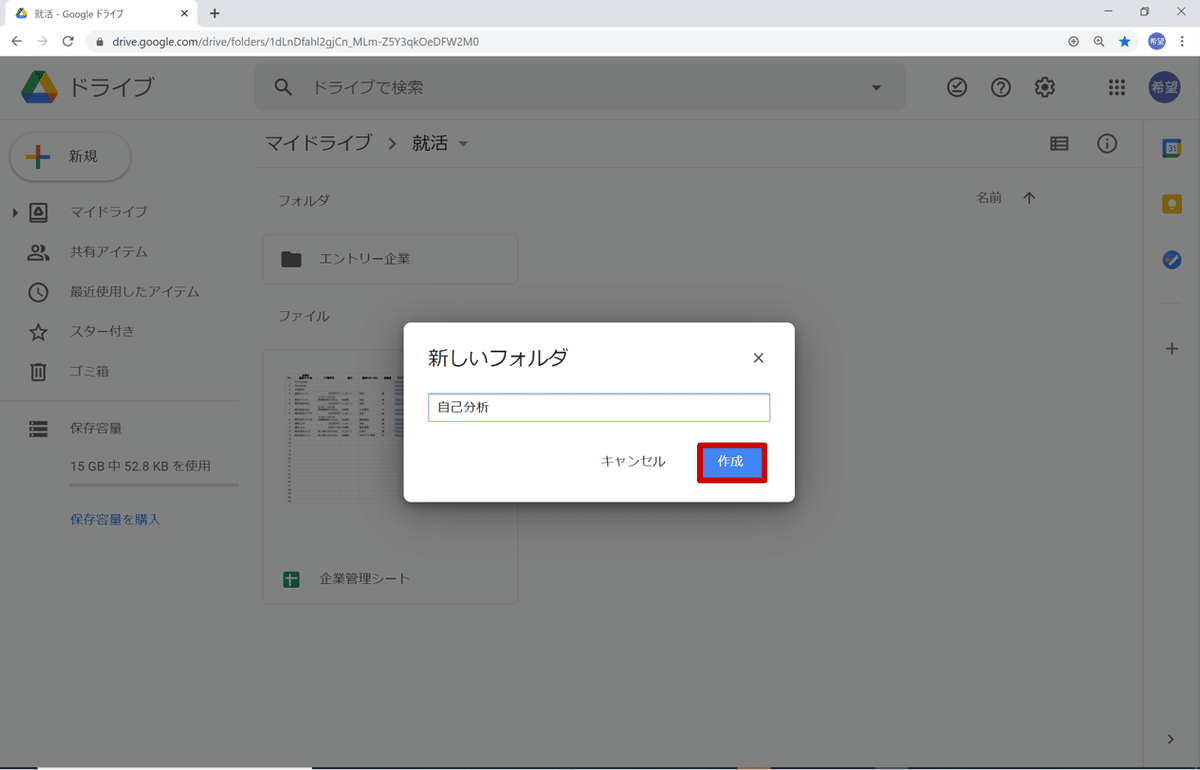Viewport: 1200px width, 770px height.
Task: Open search options with the dropdown arrow
Action: (x=876, y=87)
